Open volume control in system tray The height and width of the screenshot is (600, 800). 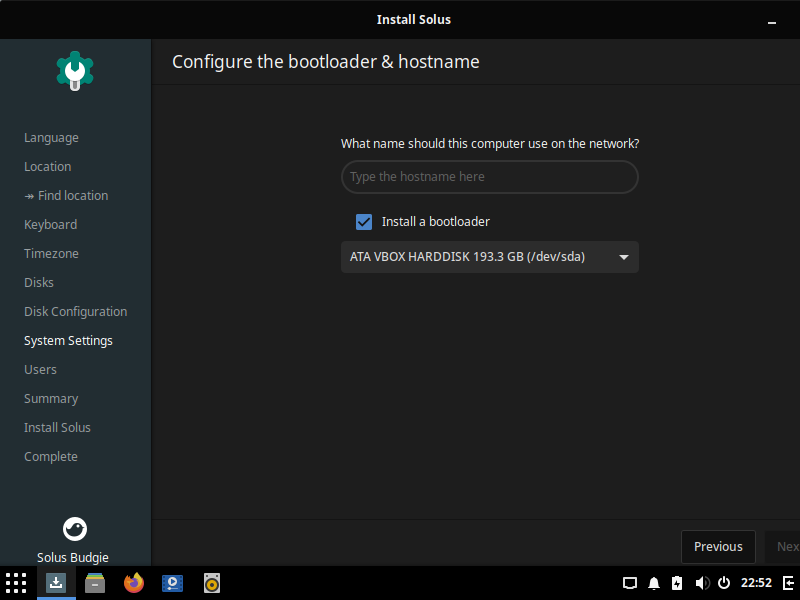[x=702, y=583]
